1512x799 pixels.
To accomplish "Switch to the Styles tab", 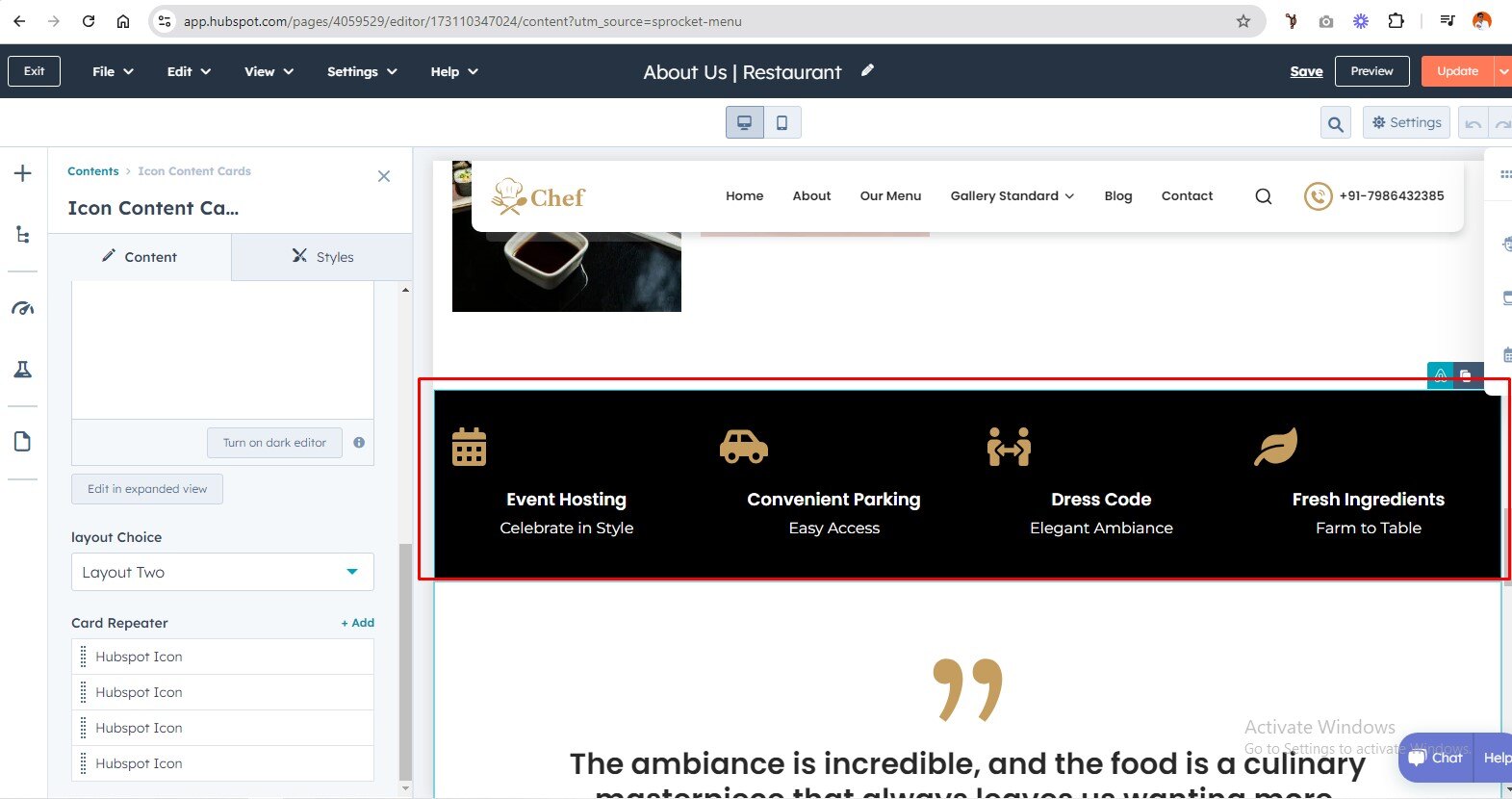I will pyautogui.click(x=322, y=257).
